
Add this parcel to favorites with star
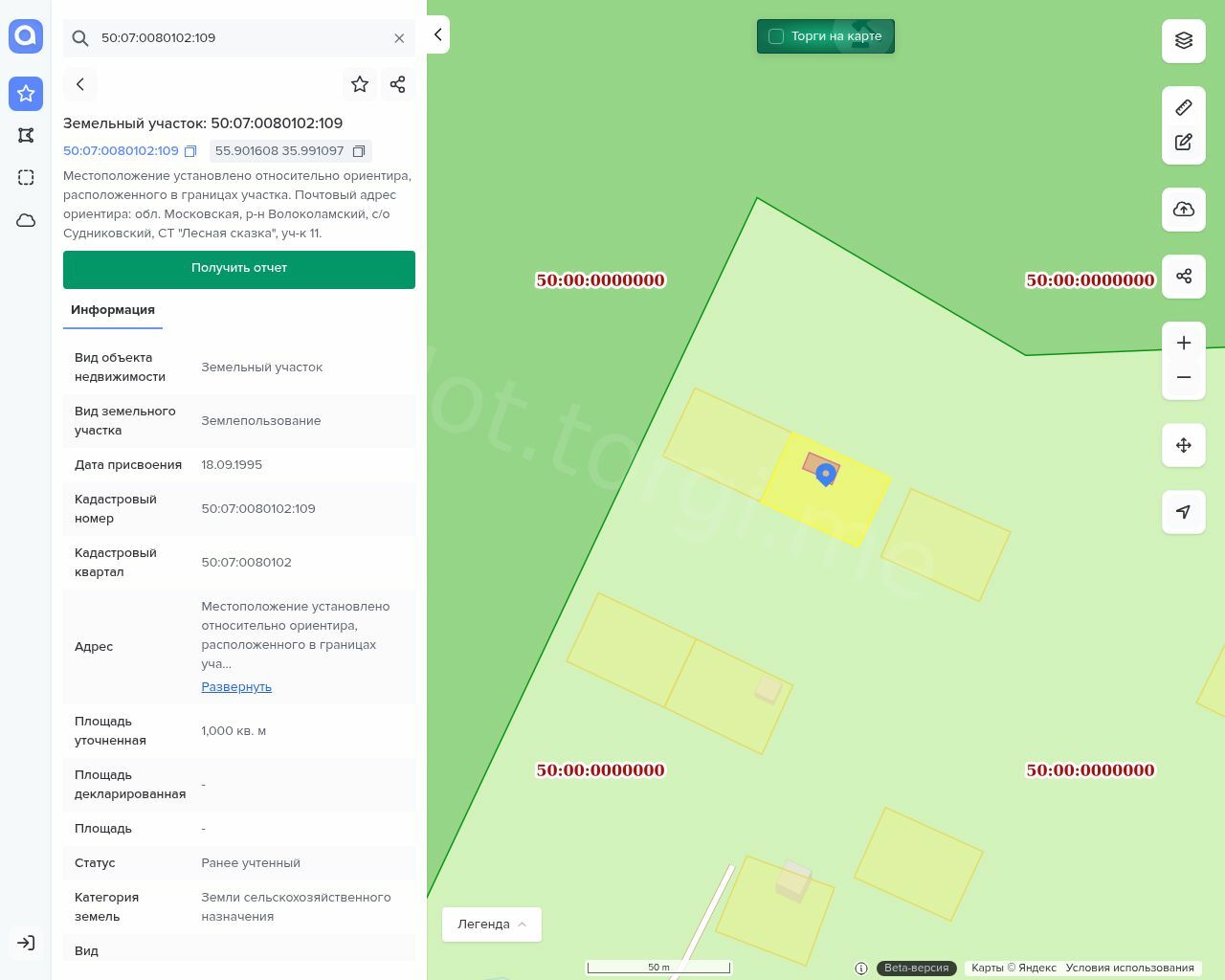pyautogui.click(x=360, y=84)
